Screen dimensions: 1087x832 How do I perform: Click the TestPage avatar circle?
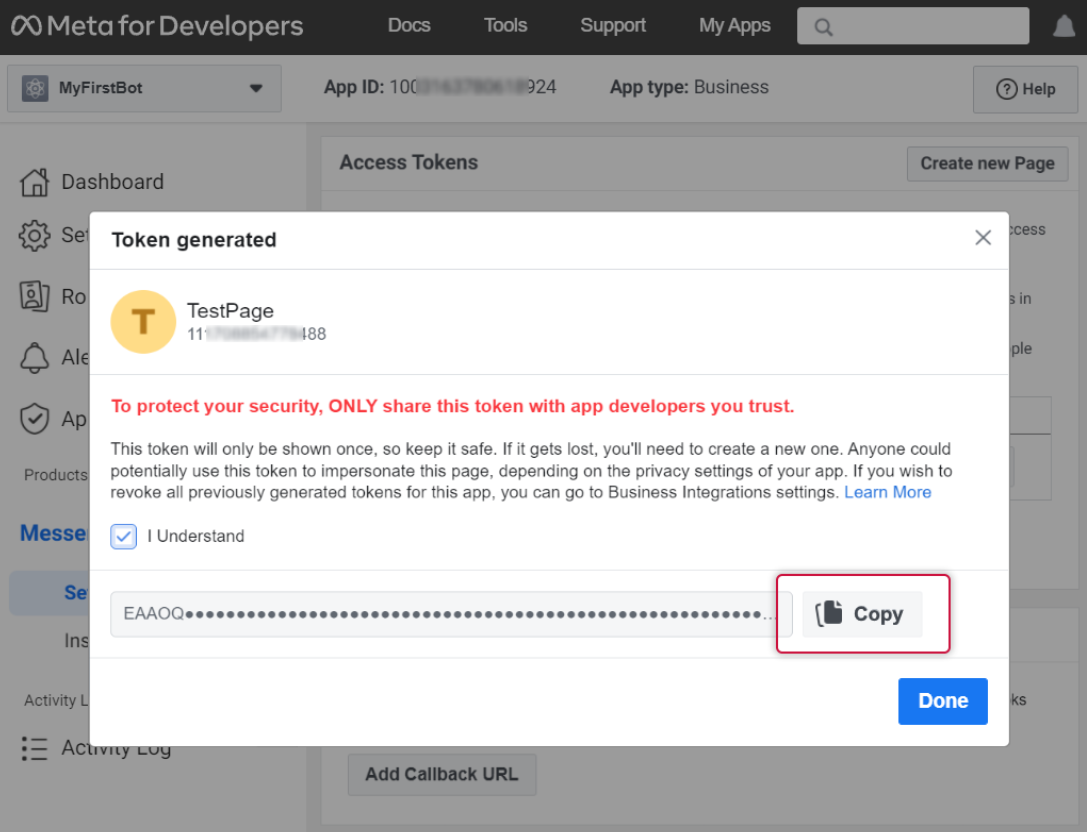point(143,322)
